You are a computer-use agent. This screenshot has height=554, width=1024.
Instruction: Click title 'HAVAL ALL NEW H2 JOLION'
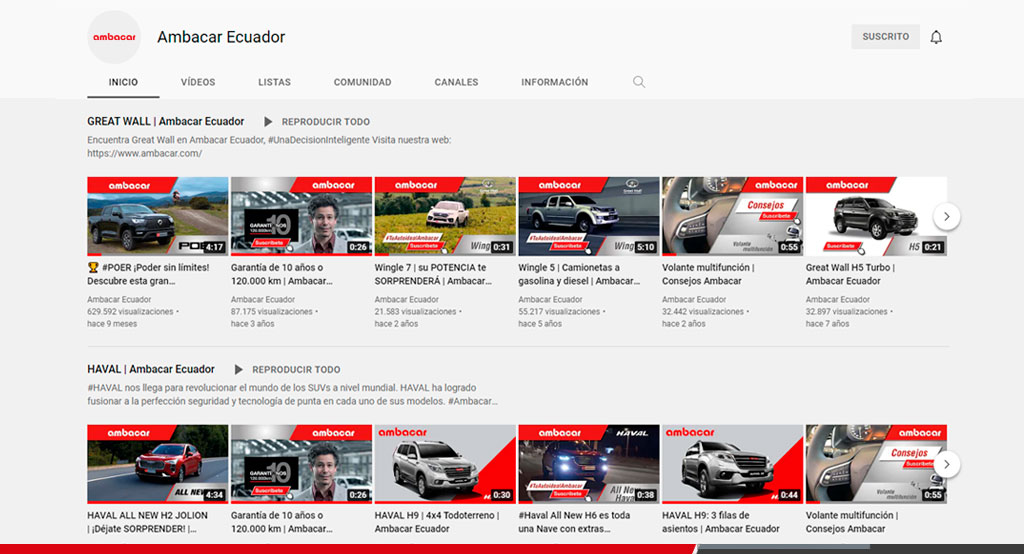[148, 522]
